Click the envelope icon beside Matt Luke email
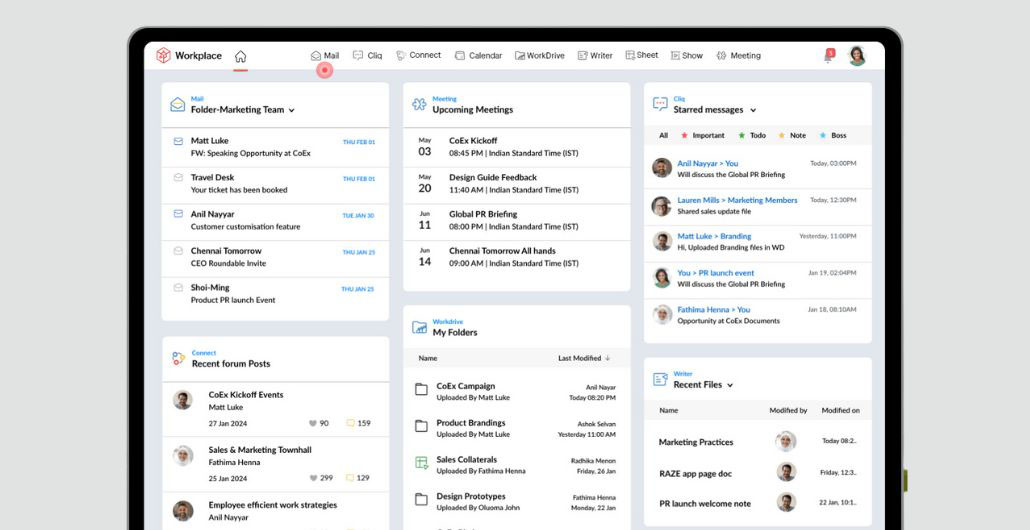Screen dimensions: 1030x530 [178, 141]
